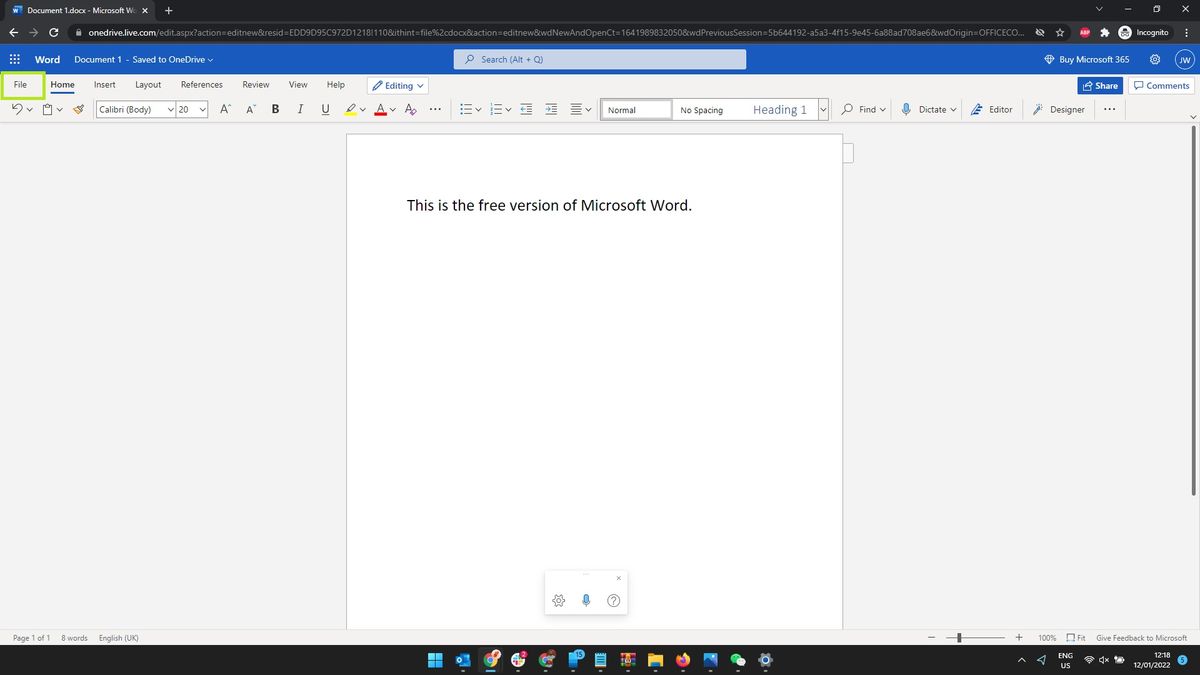Close the floating dictation toolbar
Image resolution: width=1200 pixels, height=675 pixels.
click(618, 578)
